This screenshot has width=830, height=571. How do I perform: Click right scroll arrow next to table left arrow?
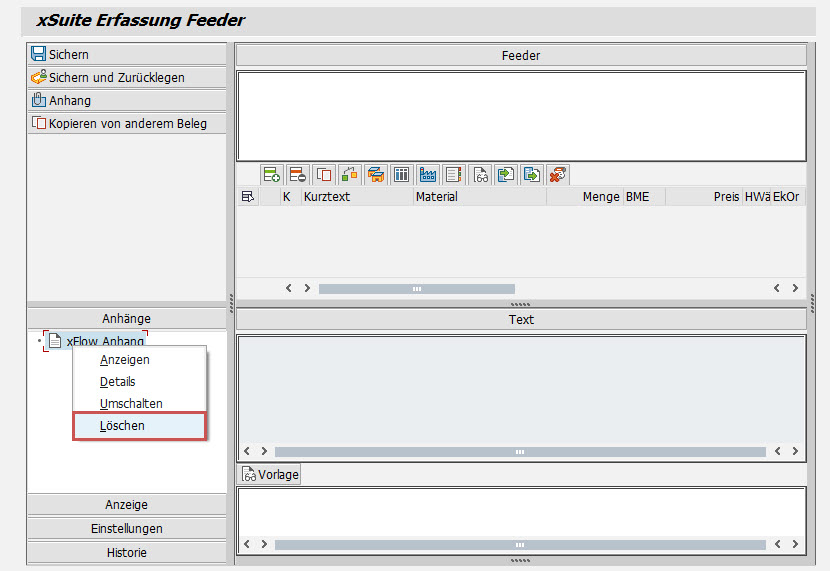(307, 288)
